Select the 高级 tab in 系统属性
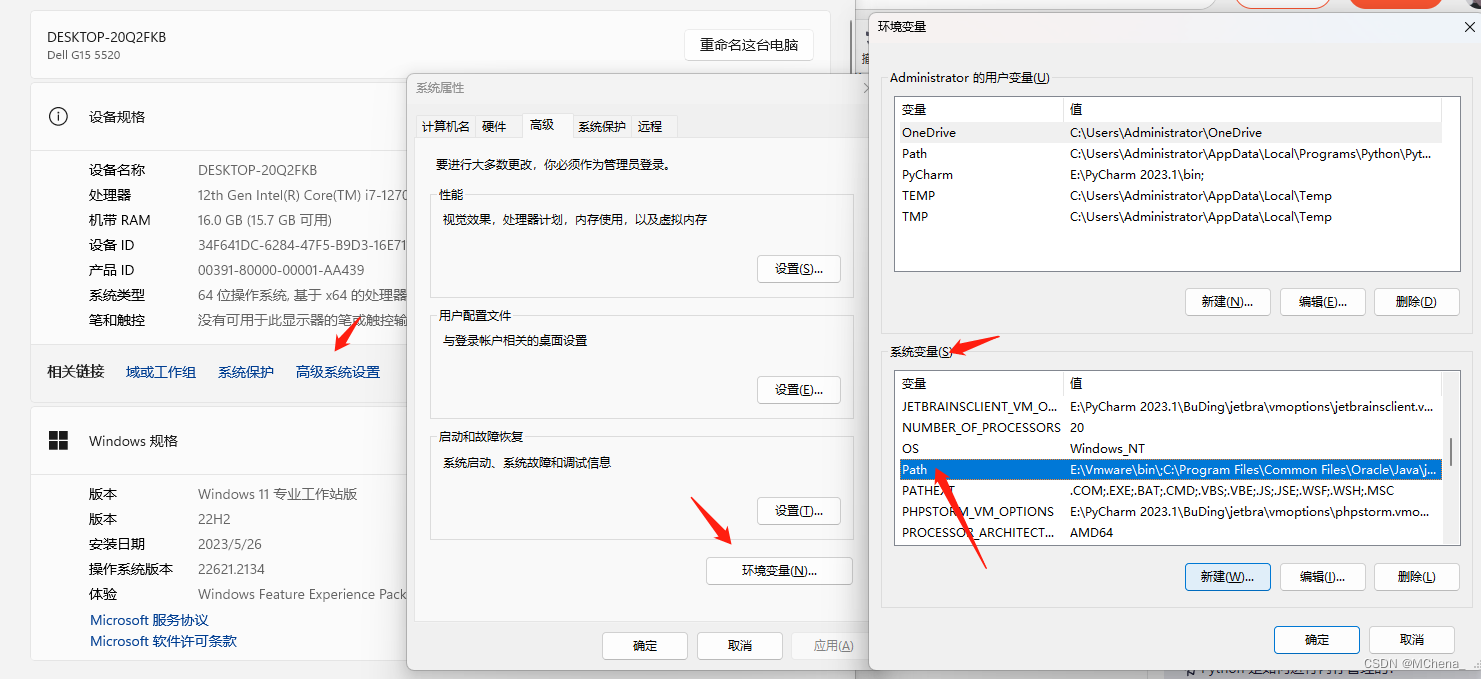Image resolution: width=1481 pixels, height=679 pixels. tap(542, 125)
